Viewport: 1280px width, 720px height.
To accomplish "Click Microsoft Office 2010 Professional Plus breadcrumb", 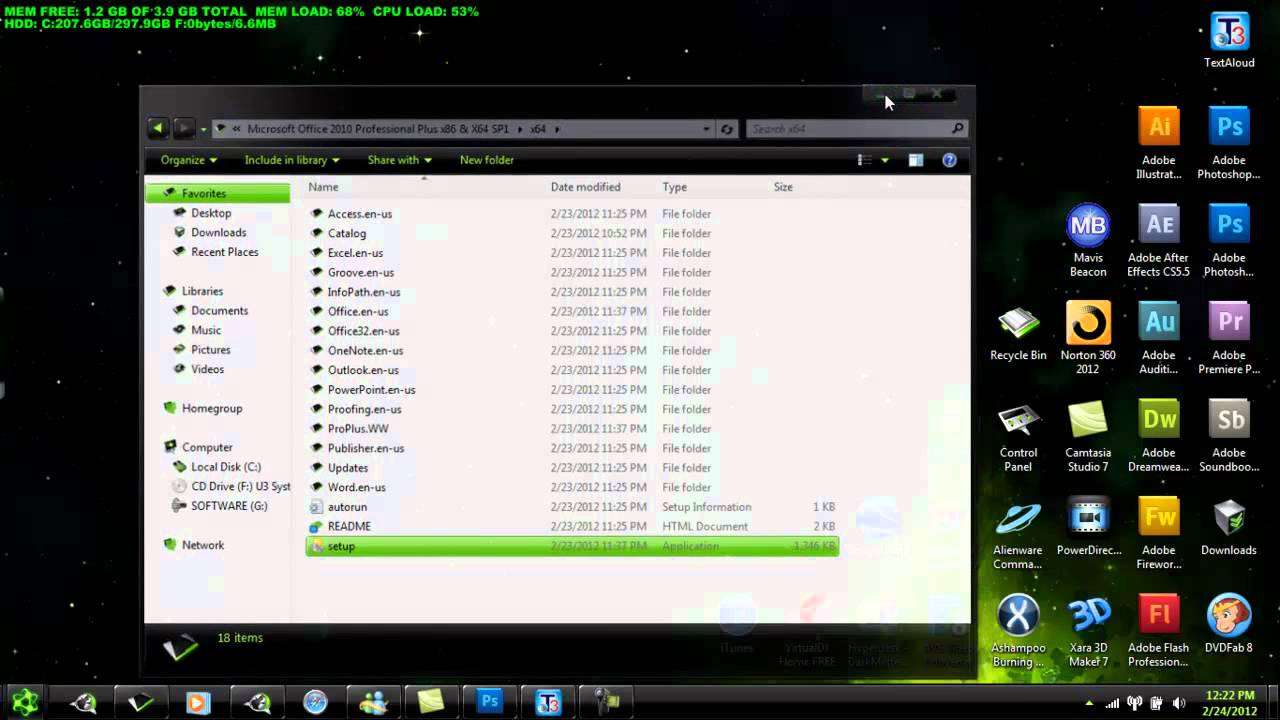I will tap(378, 129).
